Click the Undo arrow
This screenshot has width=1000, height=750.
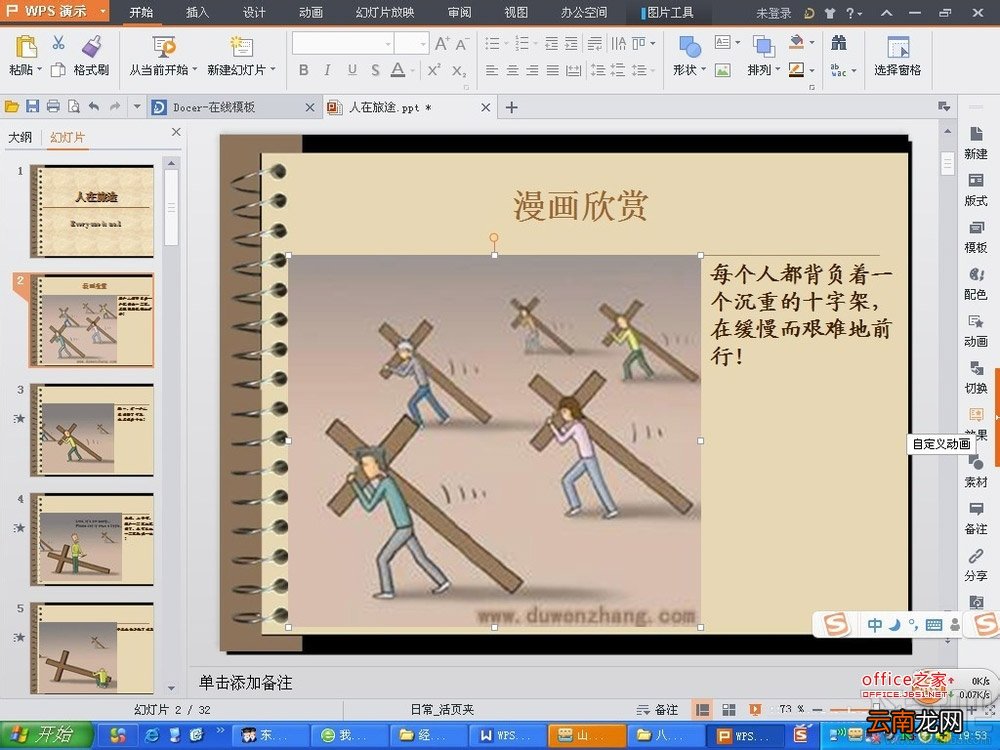(x=94, y=107)
